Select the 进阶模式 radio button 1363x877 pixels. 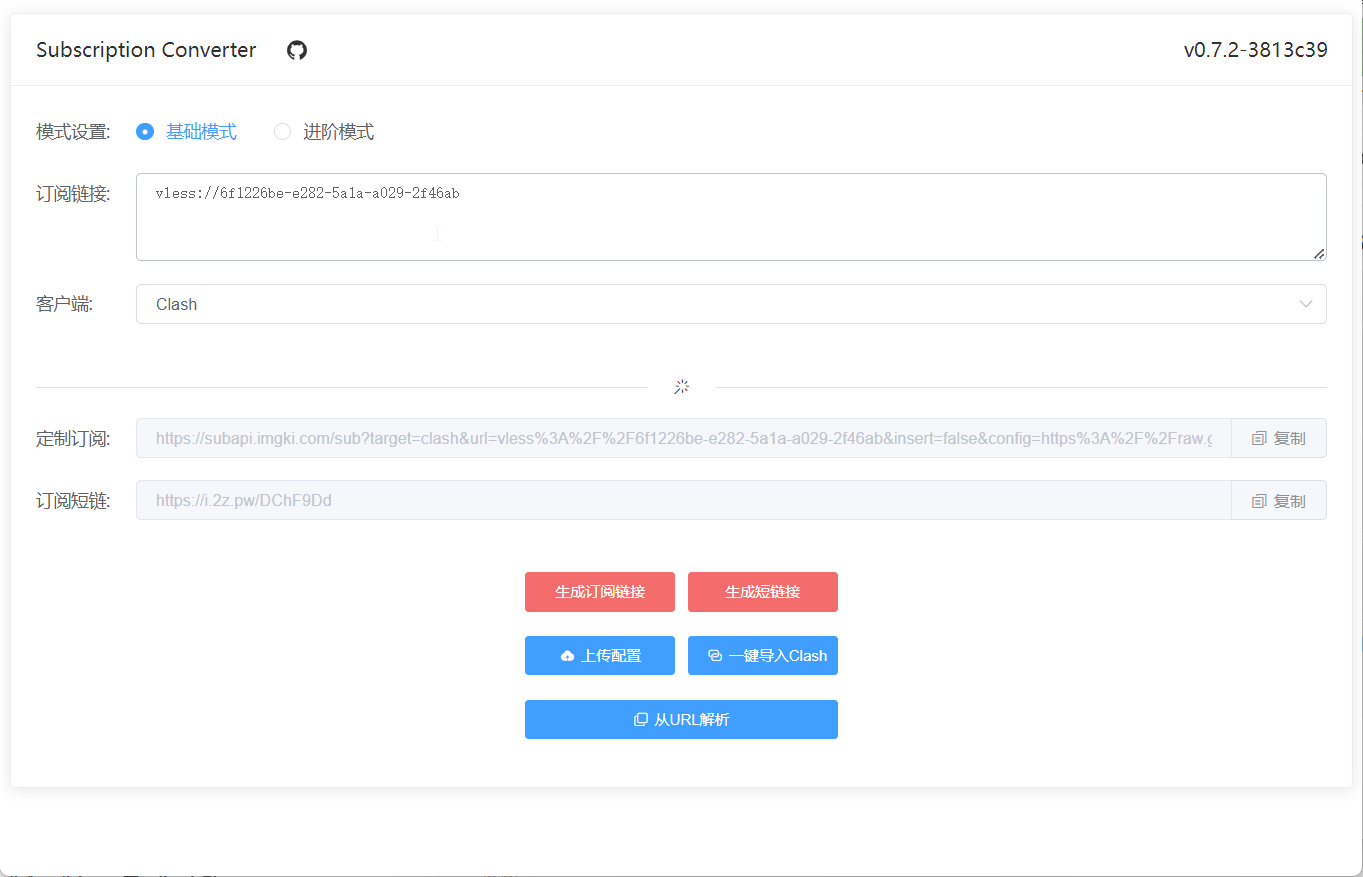tap(283, 132)
